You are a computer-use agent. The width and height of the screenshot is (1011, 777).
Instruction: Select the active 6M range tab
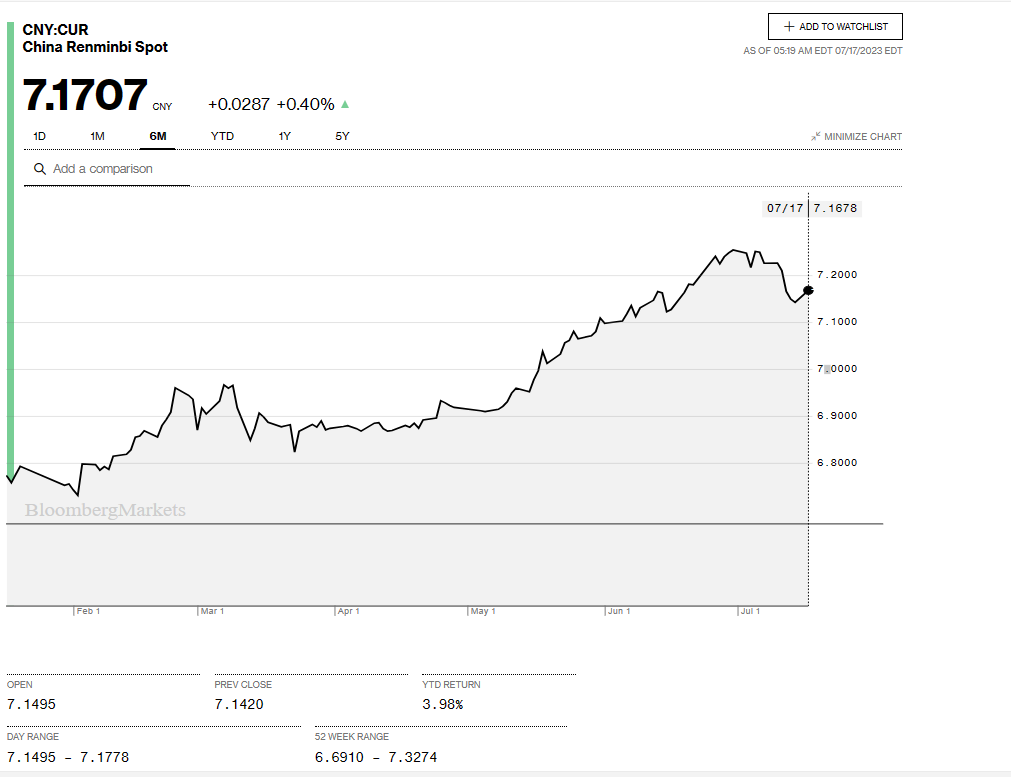[158, 136]
